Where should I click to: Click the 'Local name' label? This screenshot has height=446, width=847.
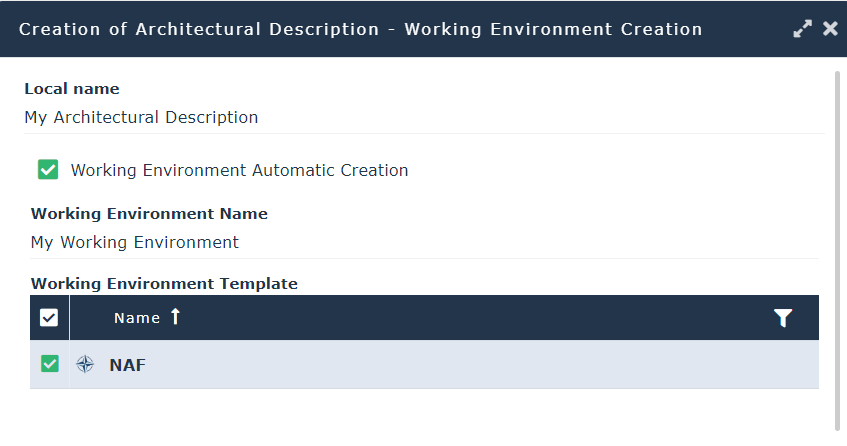72,89
